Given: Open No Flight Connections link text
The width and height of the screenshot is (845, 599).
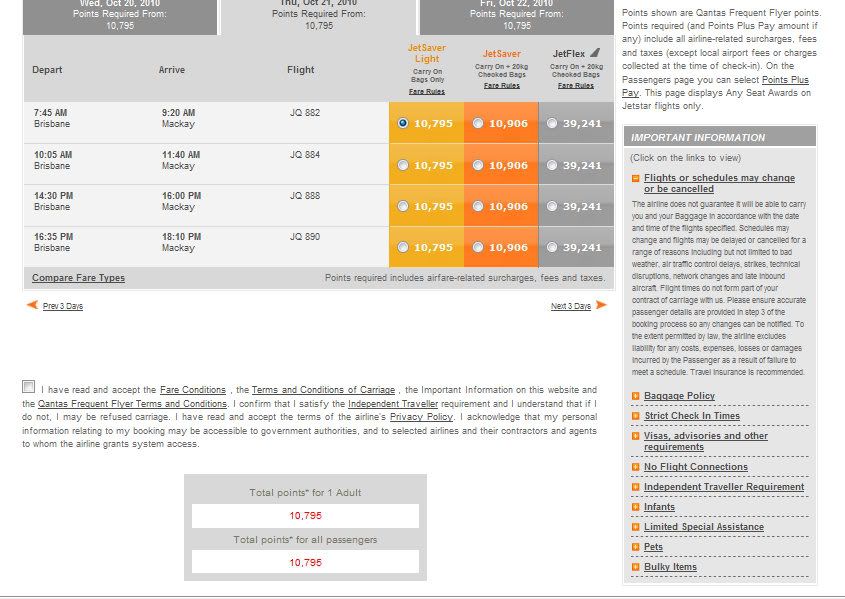Looking at the screenshot, I should 696,467.
